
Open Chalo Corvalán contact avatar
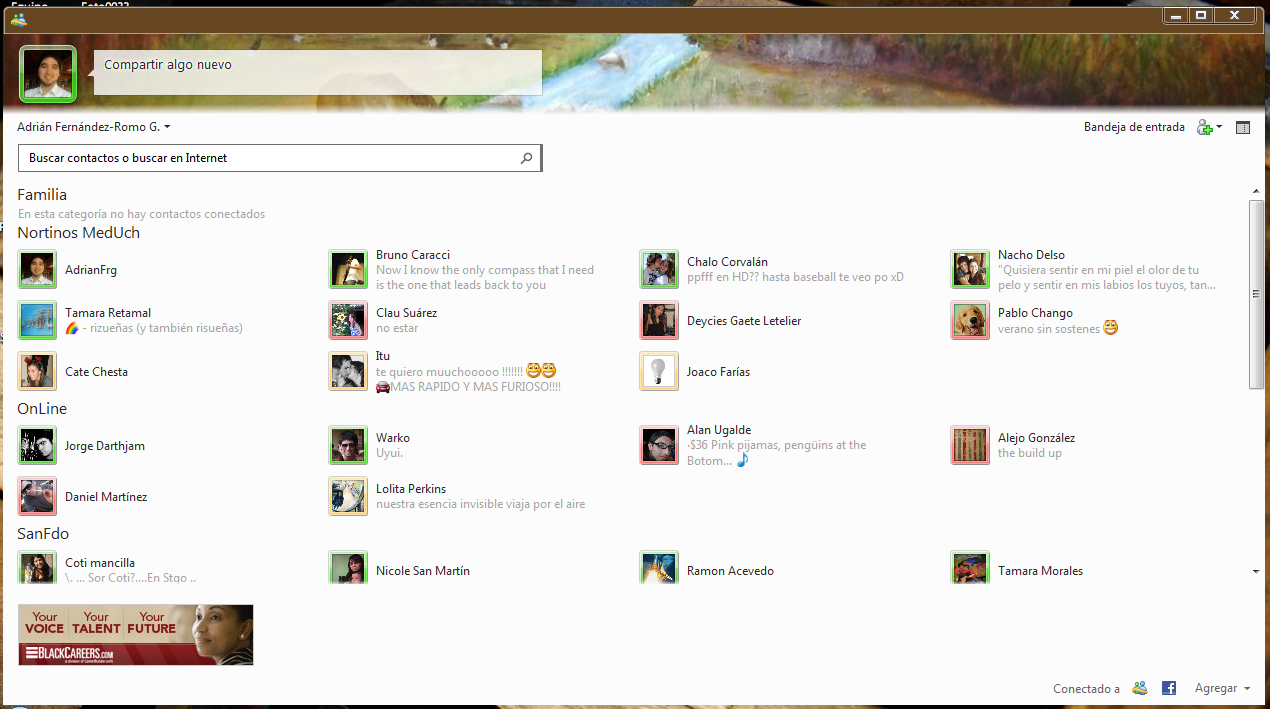(659, 270)
